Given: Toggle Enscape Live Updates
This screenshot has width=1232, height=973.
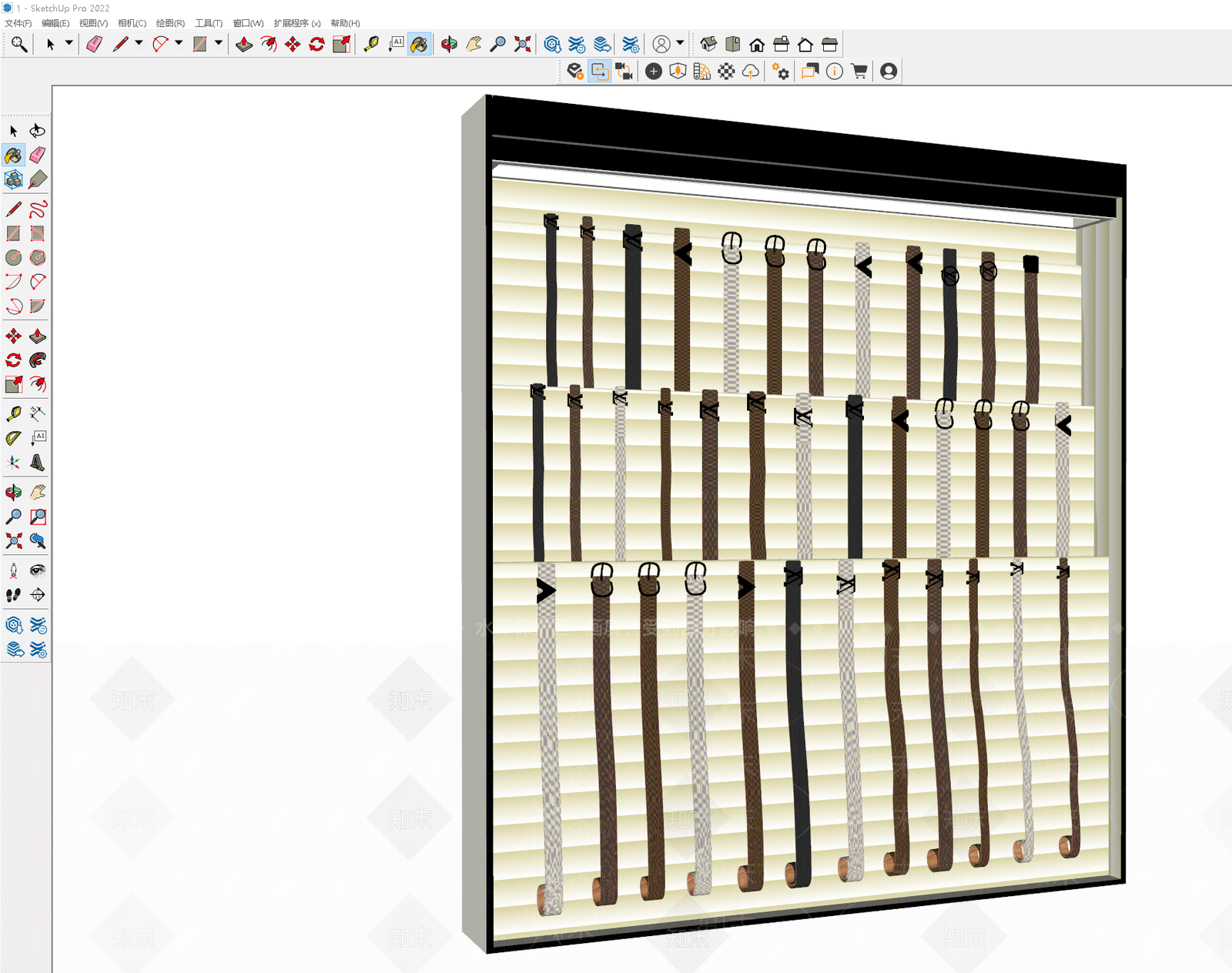Looking at the screenshot, I should tap(600, 72).
